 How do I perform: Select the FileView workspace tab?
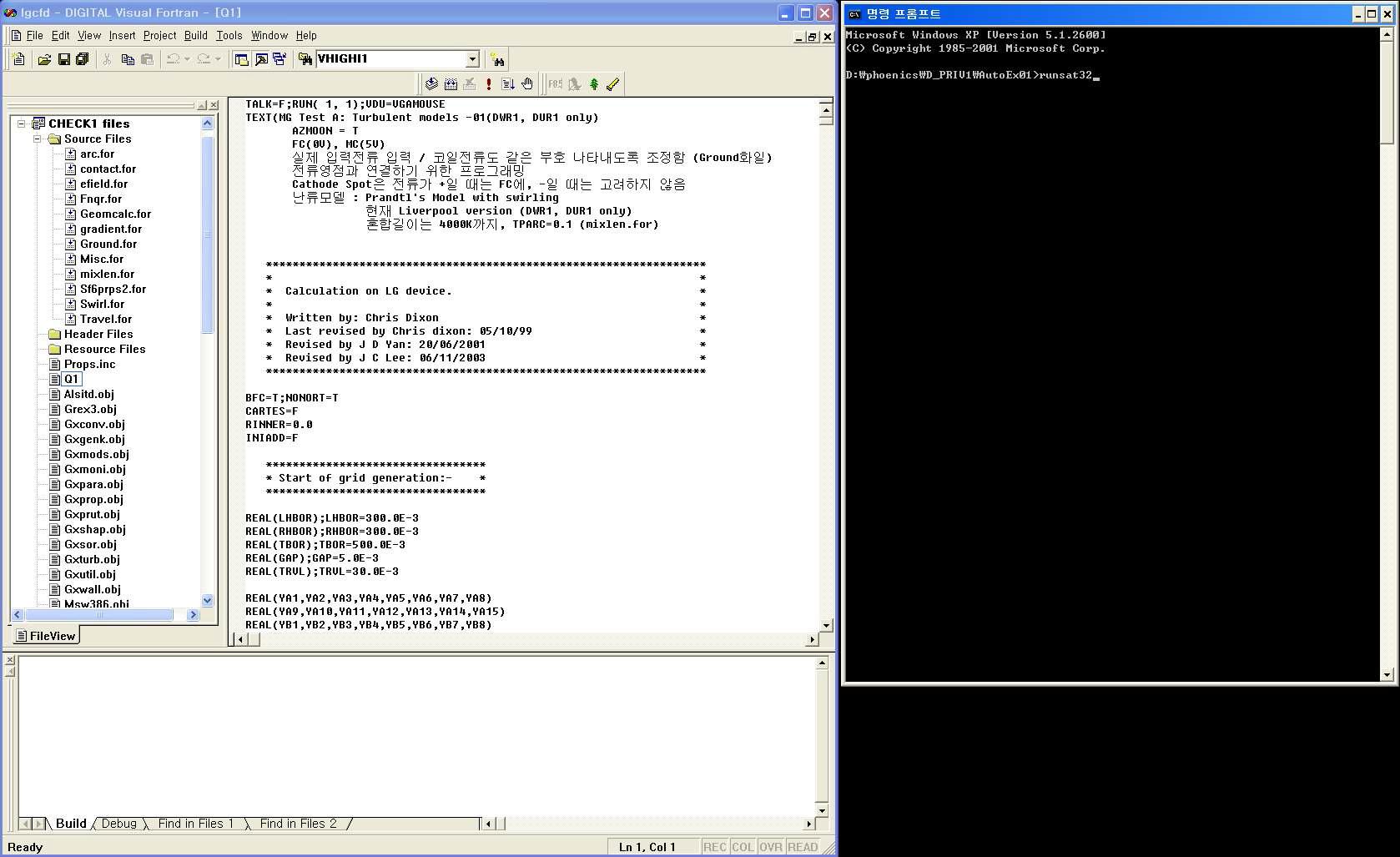pos(46,636)
